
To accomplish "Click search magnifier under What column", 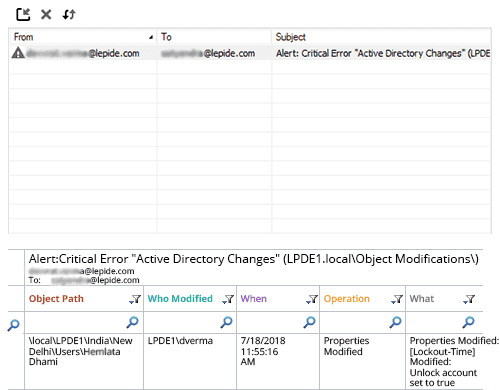I will [x=468, y=322].
